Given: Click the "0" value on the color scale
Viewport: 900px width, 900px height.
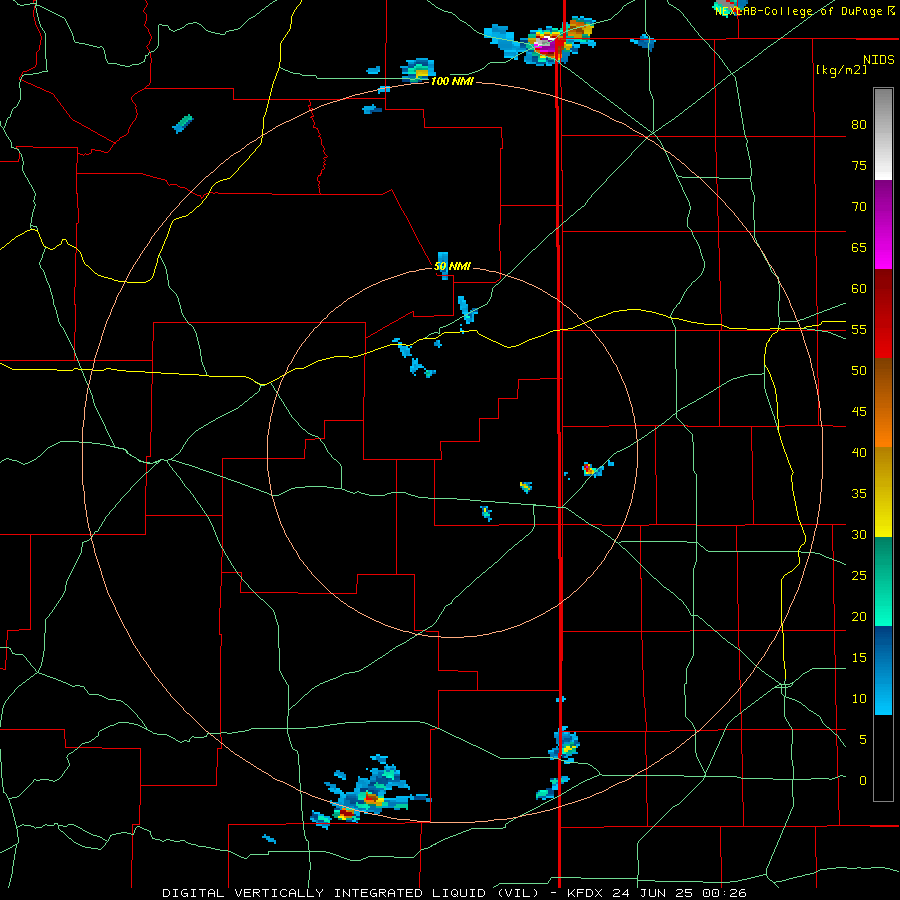Looking at the screenshot, I should pyautogui.click(x=863, y=781).
